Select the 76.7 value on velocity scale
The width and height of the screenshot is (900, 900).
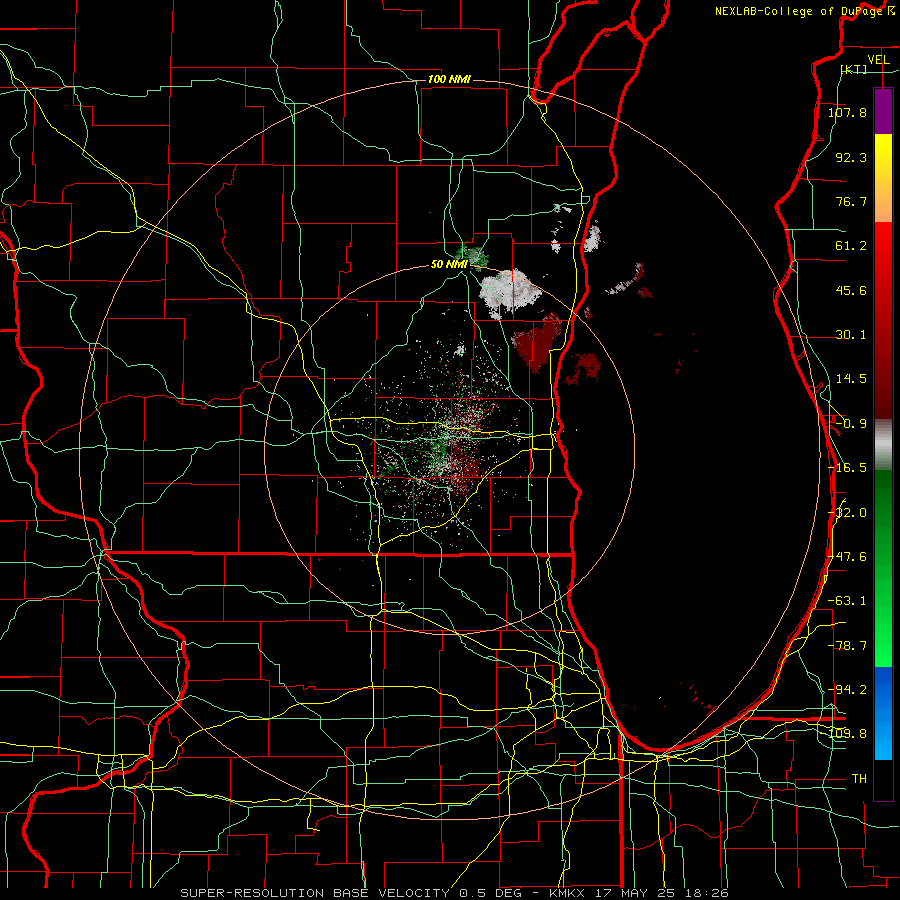pos(851,201)
